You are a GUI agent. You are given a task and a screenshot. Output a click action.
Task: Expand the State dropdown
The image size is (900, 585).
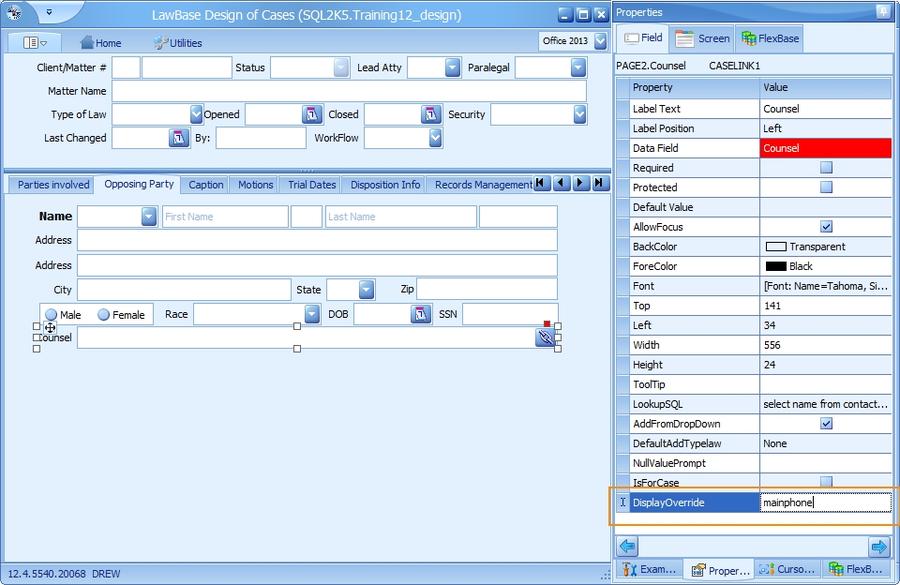[366, 289]
